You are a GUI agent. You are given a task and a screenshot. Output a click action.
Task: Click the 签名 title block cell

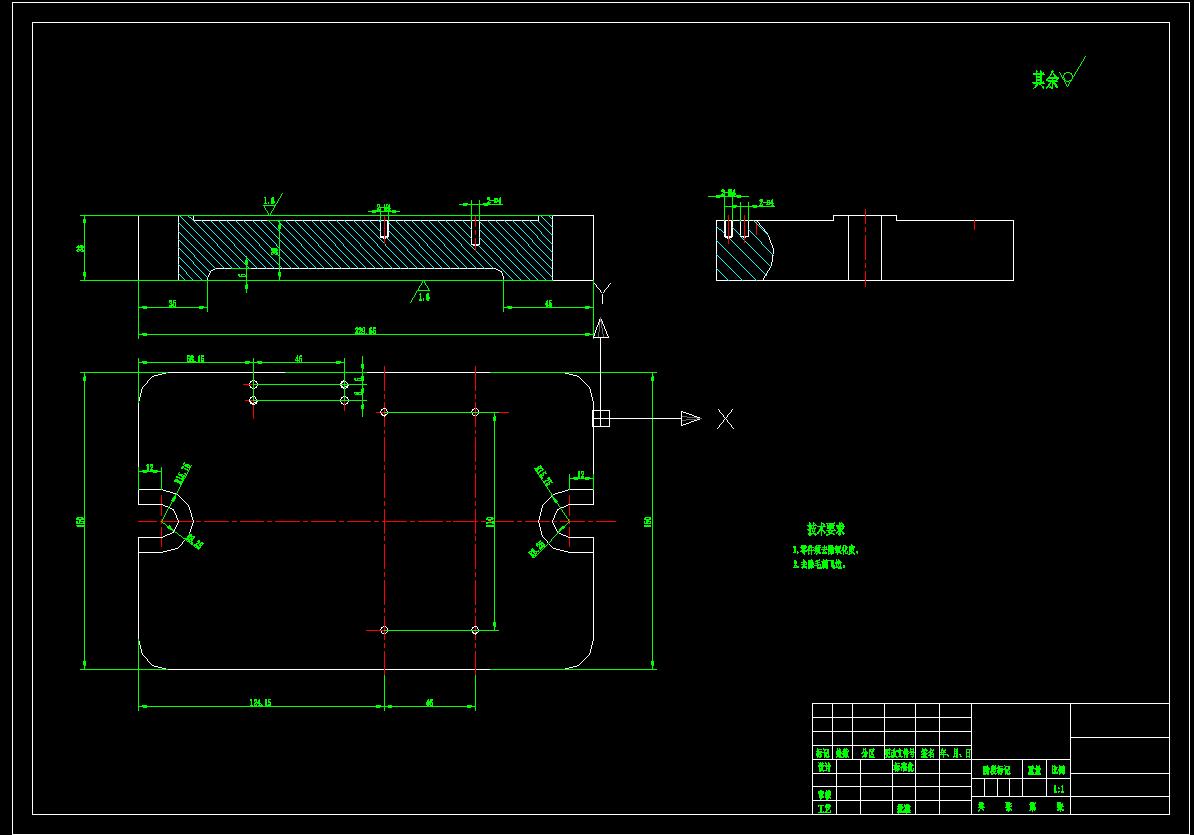[927, 753]
